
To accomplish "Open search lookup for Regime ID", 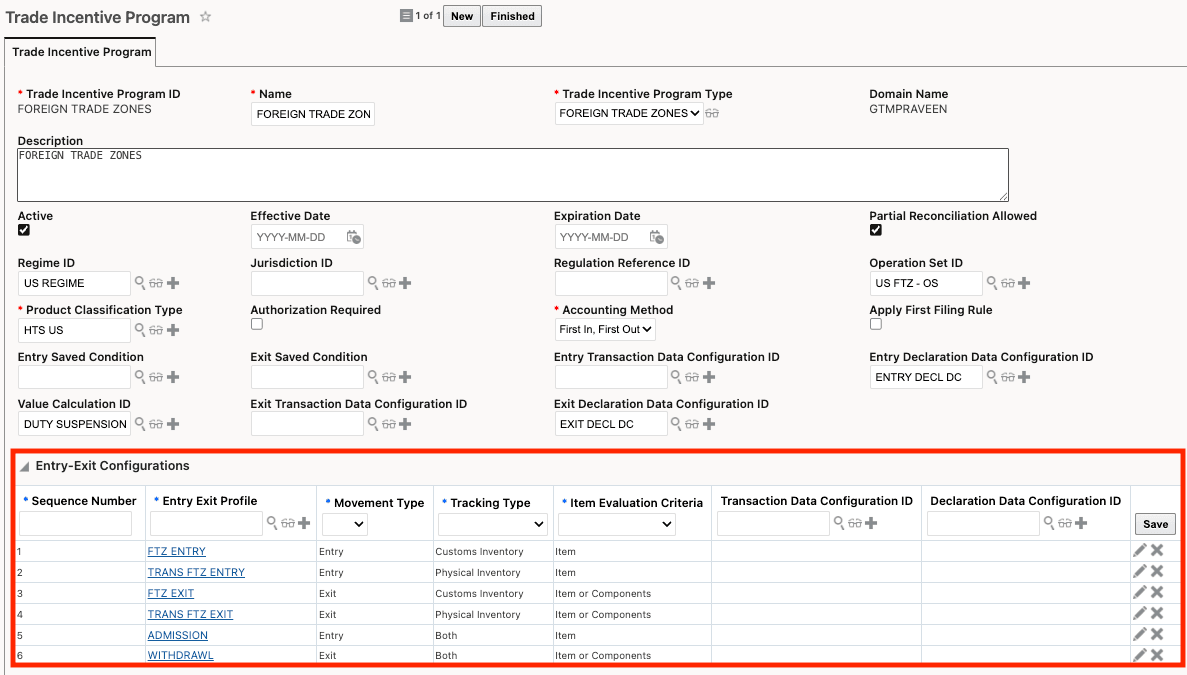I will pos(140,282).
